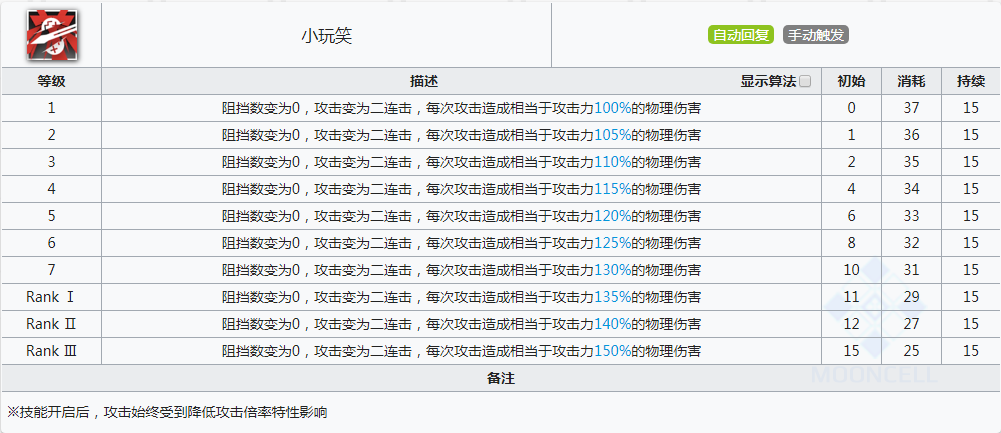Screen dimensions: 1001x433
Task: Select level cell 5
Action: pyautogui.click(x=51, y=216)
